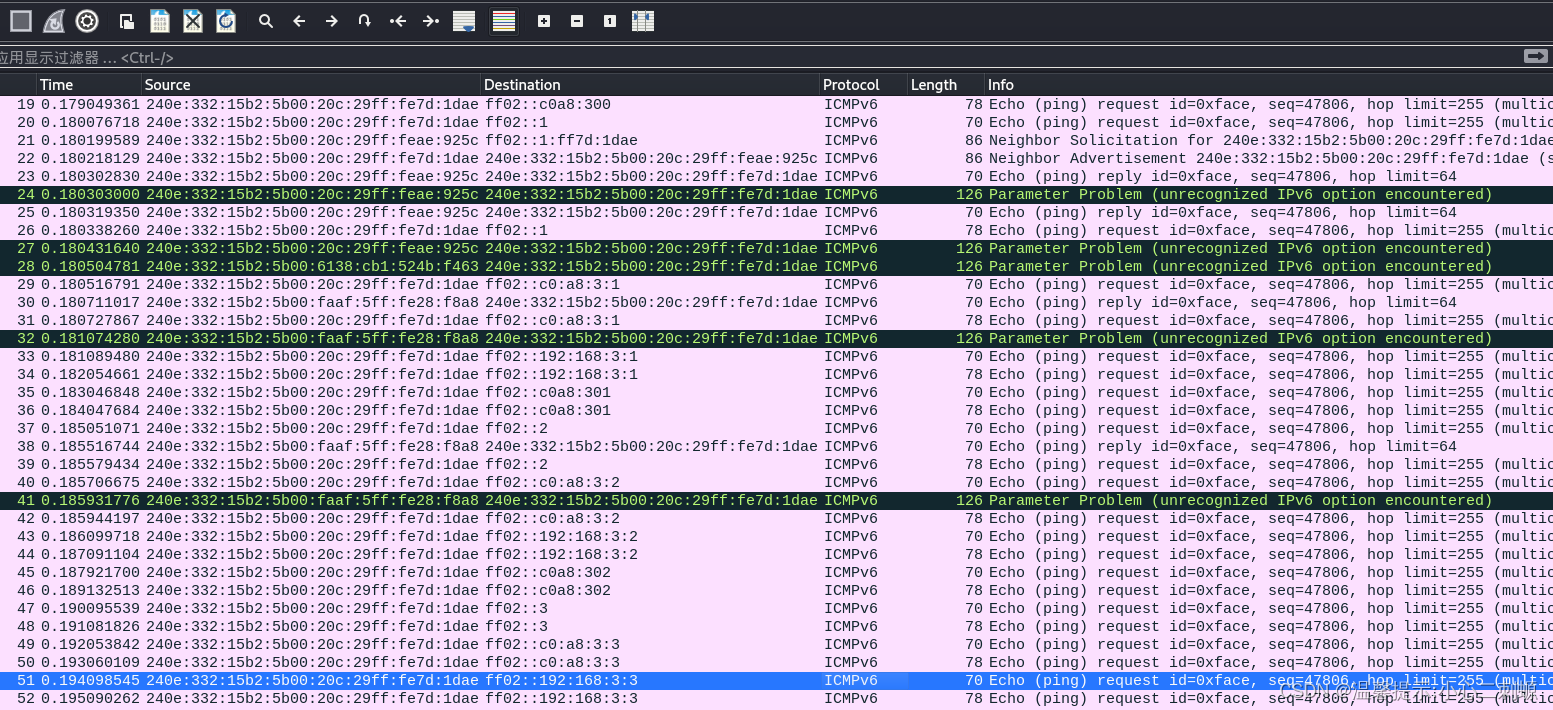Open Find Packet with the magnifier icon
Image resolution: width=1553 pixels, height=710 pixels.
tap(266, 20)
